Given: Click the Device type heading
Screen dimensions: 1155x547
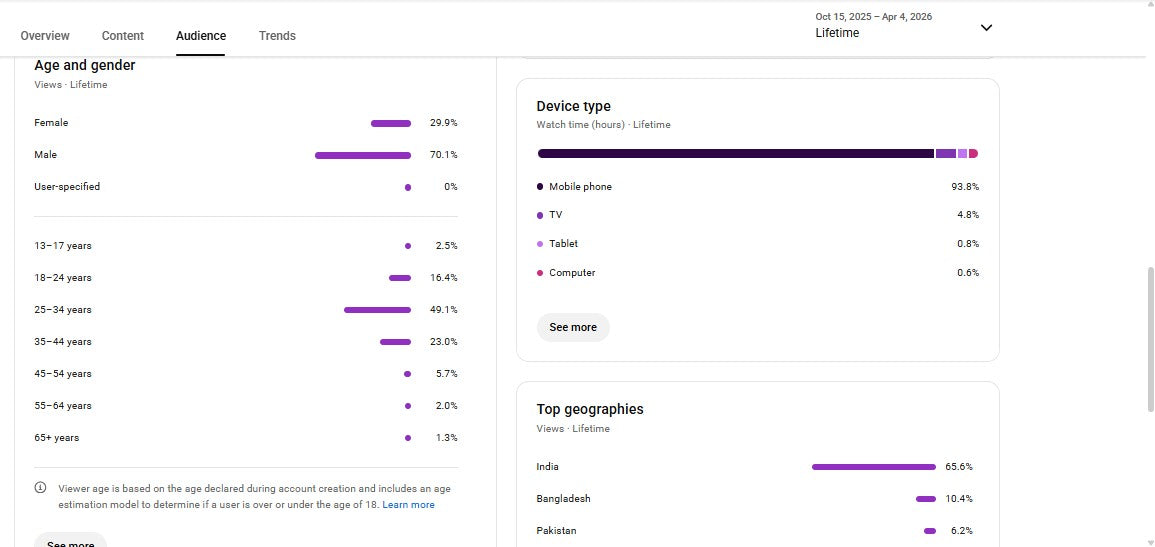Looking at the screenshot, I should coord(573,106).
